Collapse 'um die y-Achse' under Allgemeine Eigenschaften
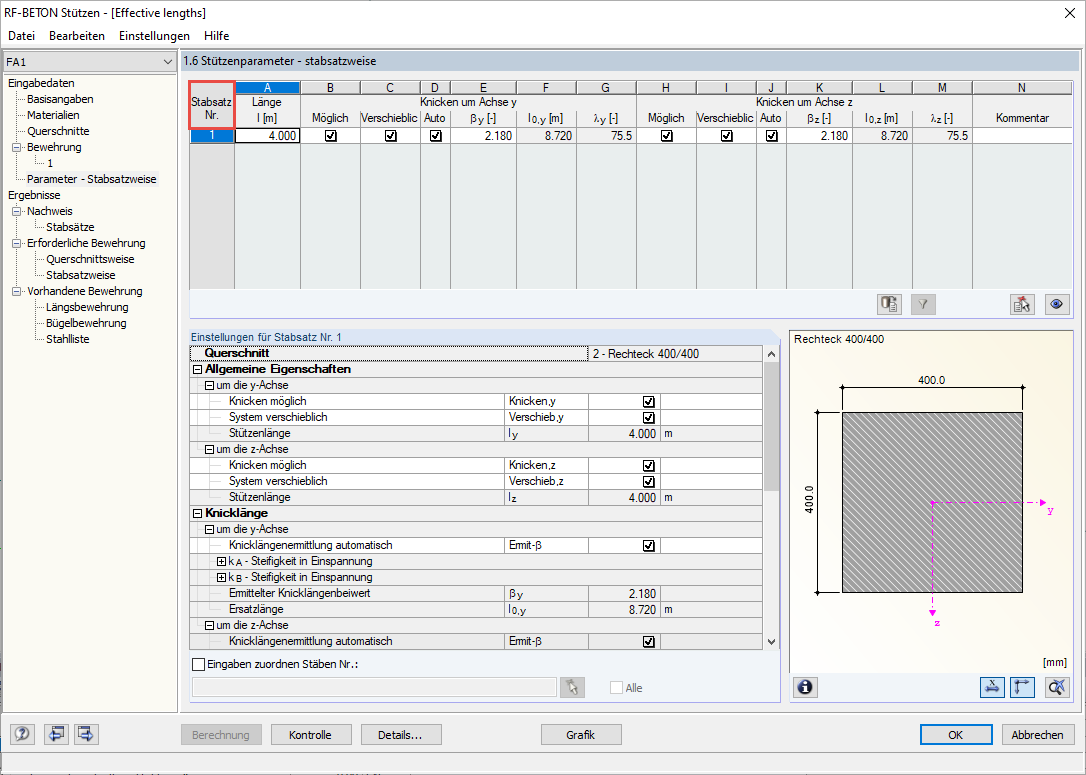This screenshot has width=1086, height=775. tap(209, 386)
